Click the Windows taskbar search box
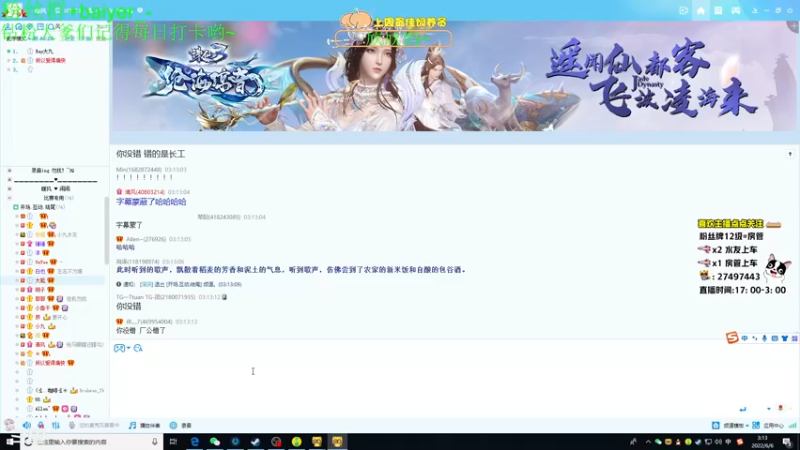Viewport: 800px width, 450px height. 92,442
